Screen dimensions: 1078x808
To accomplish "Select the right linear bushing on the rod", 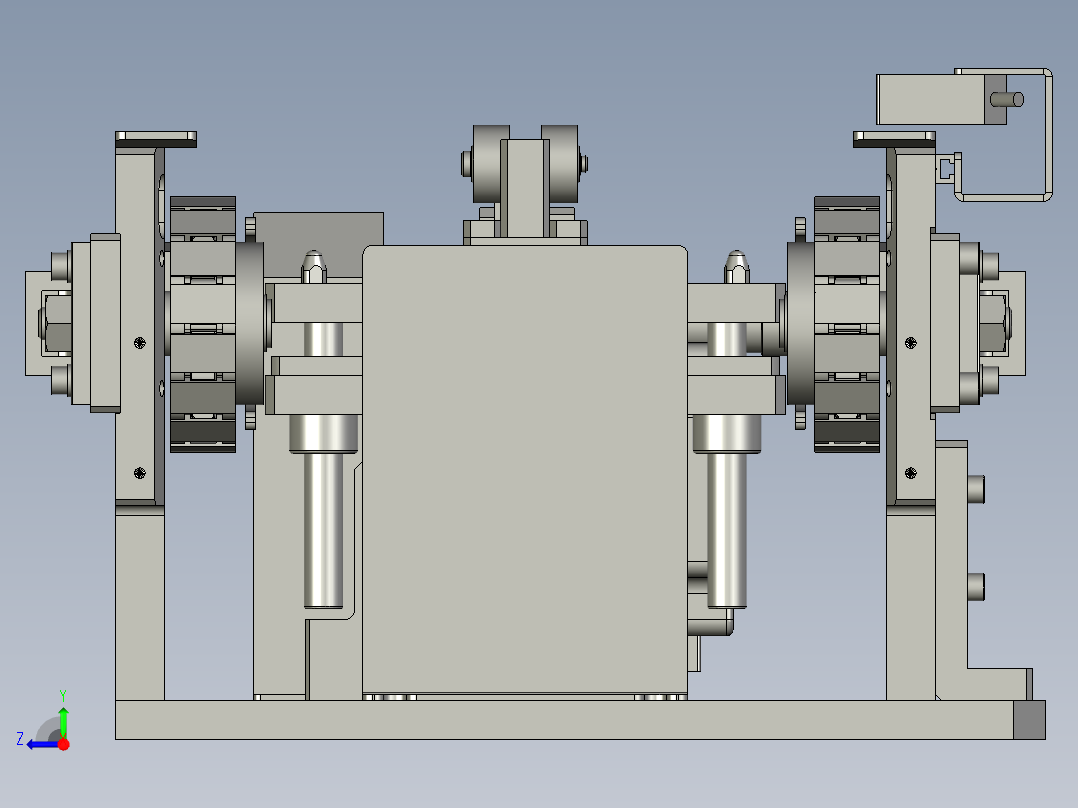I will (727, 433).
